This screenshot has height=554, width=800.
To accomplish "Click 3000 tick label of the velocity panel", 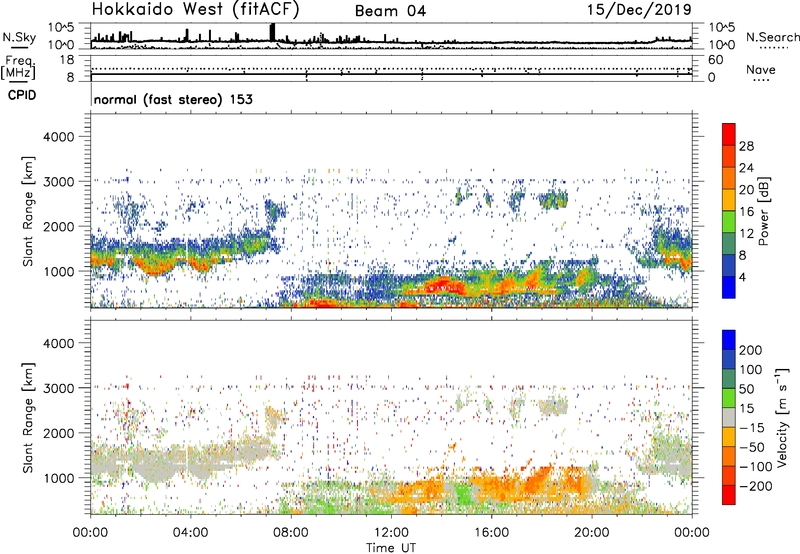I will pos(59,388).
